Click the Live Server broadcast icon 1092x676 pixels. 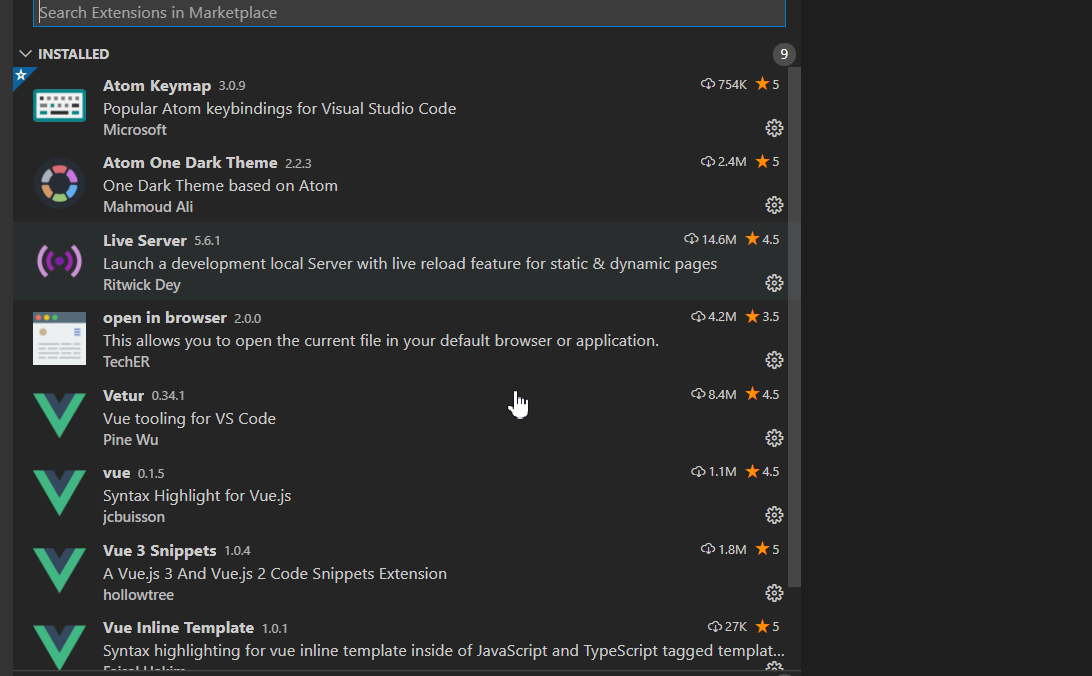click(x=59, y=261)
